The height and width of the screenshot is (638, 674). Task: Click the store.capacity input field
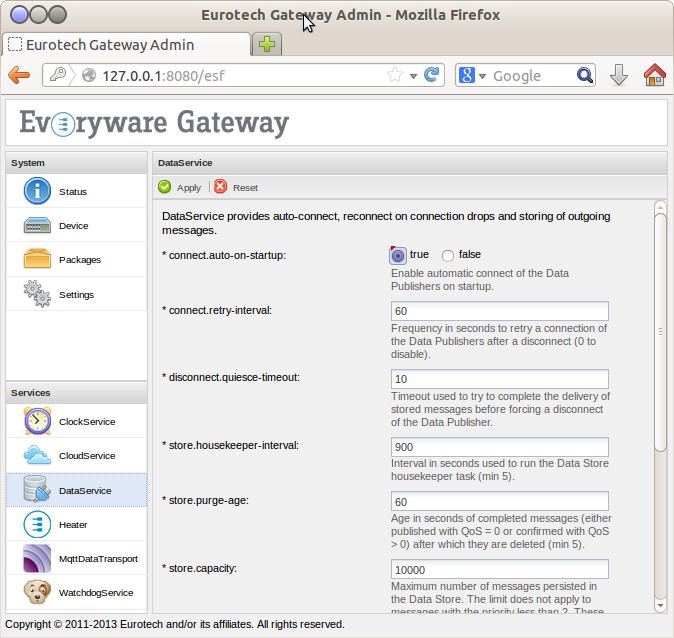pos(499,569)
